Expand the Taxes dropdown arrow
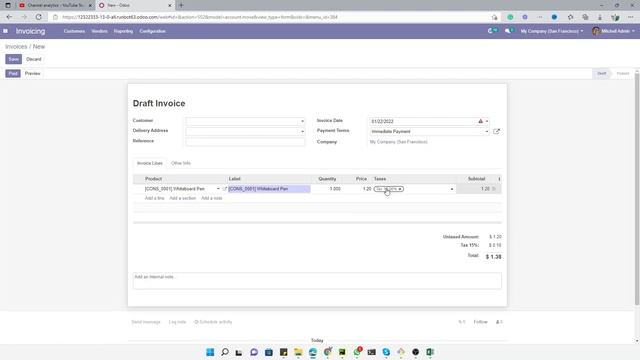Image resolution: width=640 pixels, height=360 pixels. (x=451, y=189)
